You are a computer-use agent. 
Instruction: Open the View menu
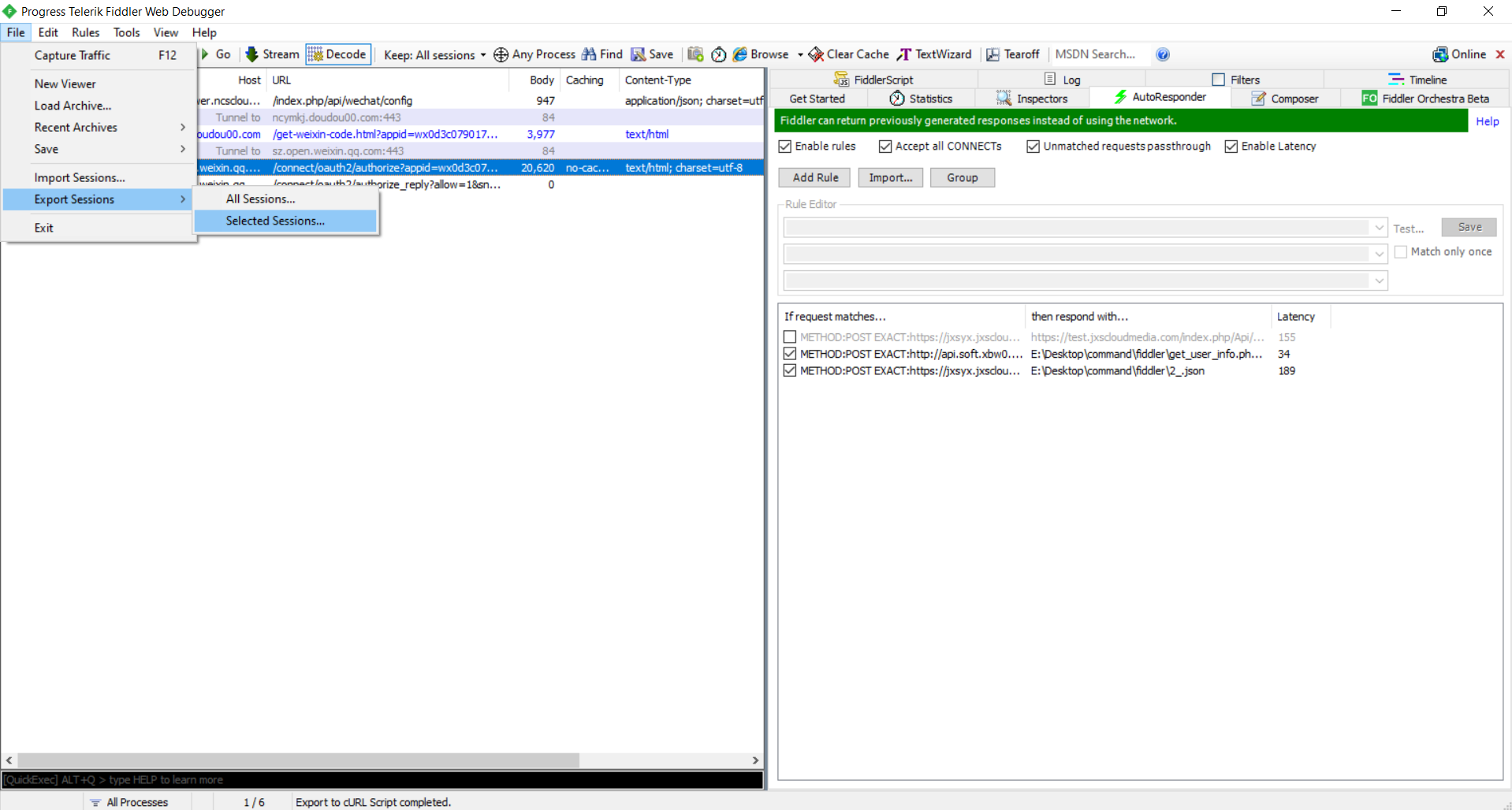coord(166,32)
